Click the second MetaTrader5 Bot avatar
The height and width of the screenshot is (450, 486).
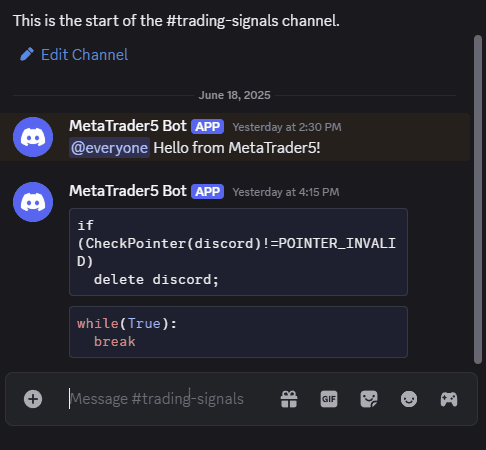tap(33, 202)
